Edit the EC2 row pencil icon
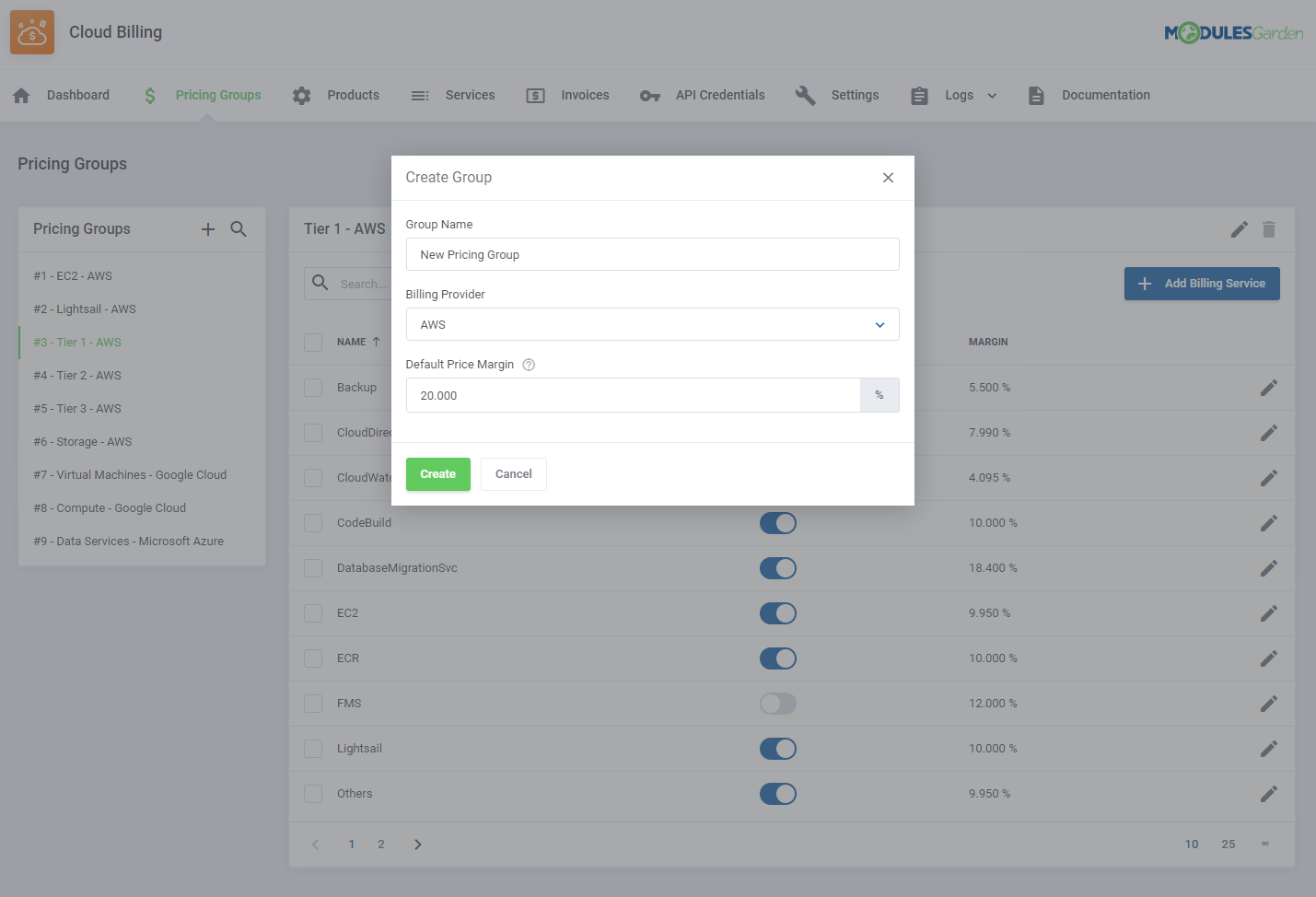Viewport: 1316px width, 897px height. pyautogui.click(x=1269, y=613)
